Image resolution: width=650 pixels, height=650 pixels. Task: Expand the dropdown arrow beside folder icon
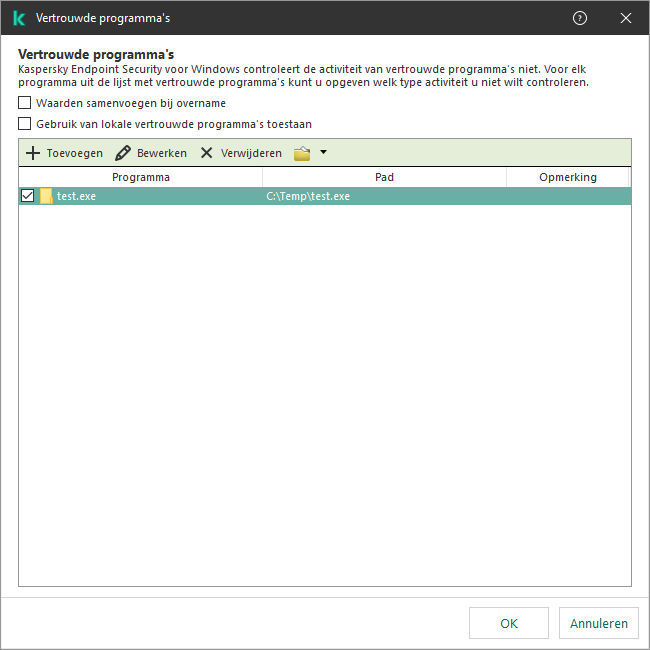point(323,152)
